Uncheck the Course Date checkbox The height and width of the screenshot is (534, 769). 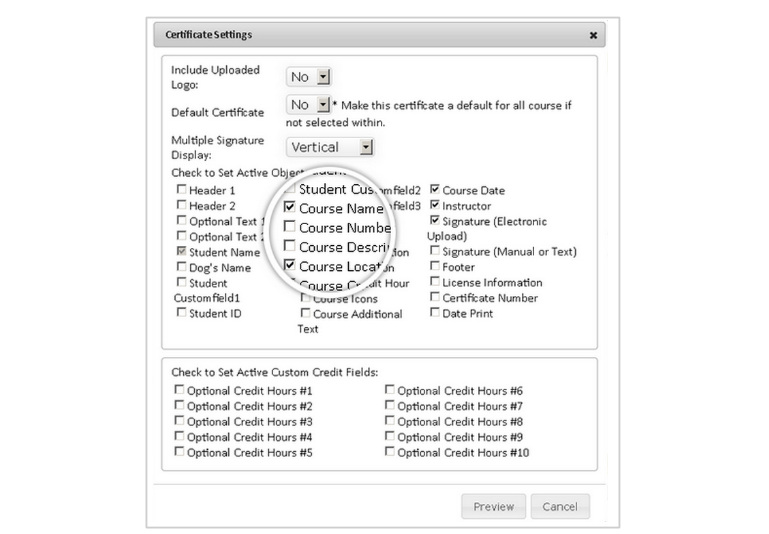pyautogui.click(x=435, y=189)
